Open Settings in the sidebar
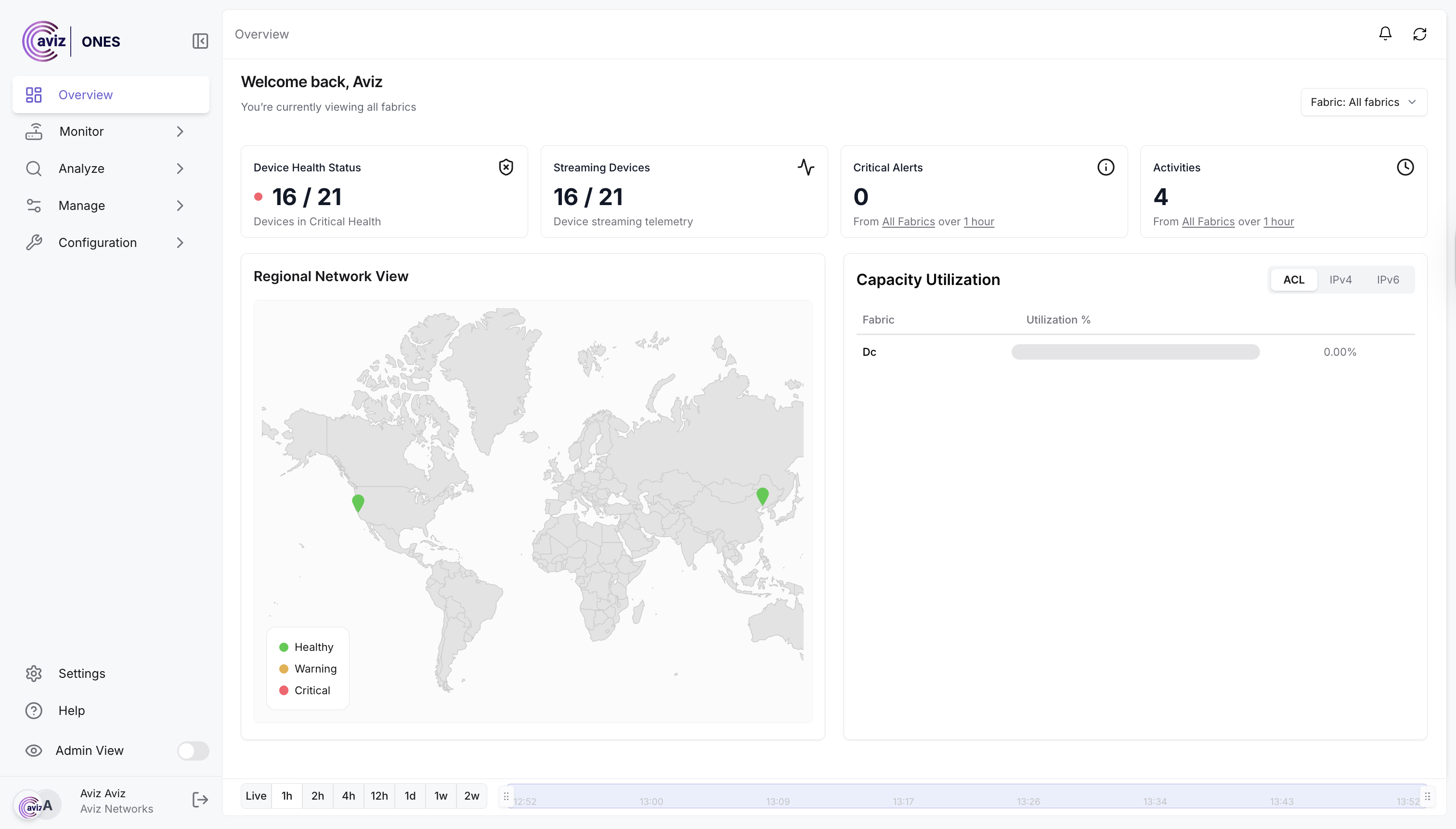The image size is (1456, 829). click(81, 673)
